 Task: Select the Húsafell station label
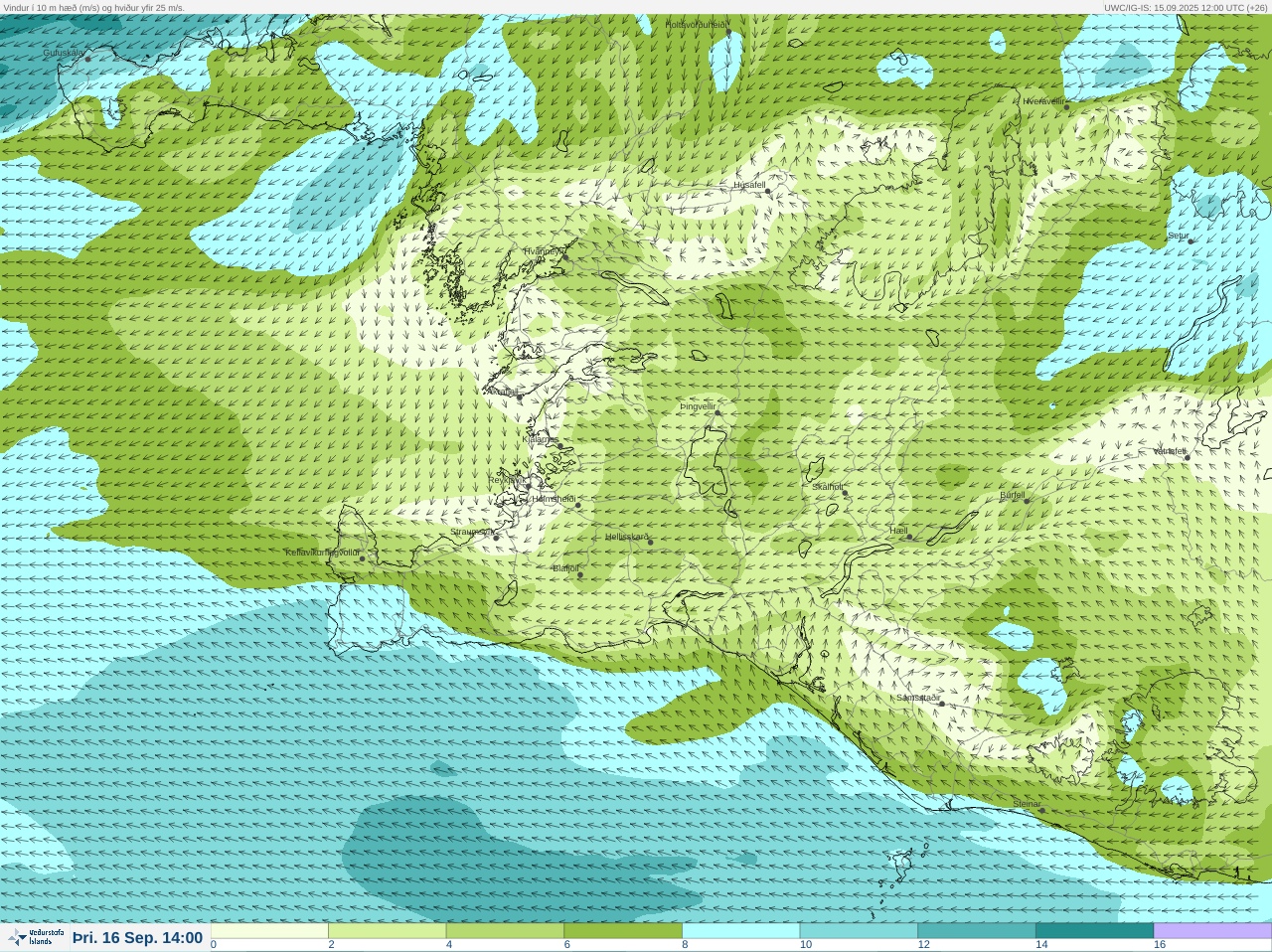(749, 185)
